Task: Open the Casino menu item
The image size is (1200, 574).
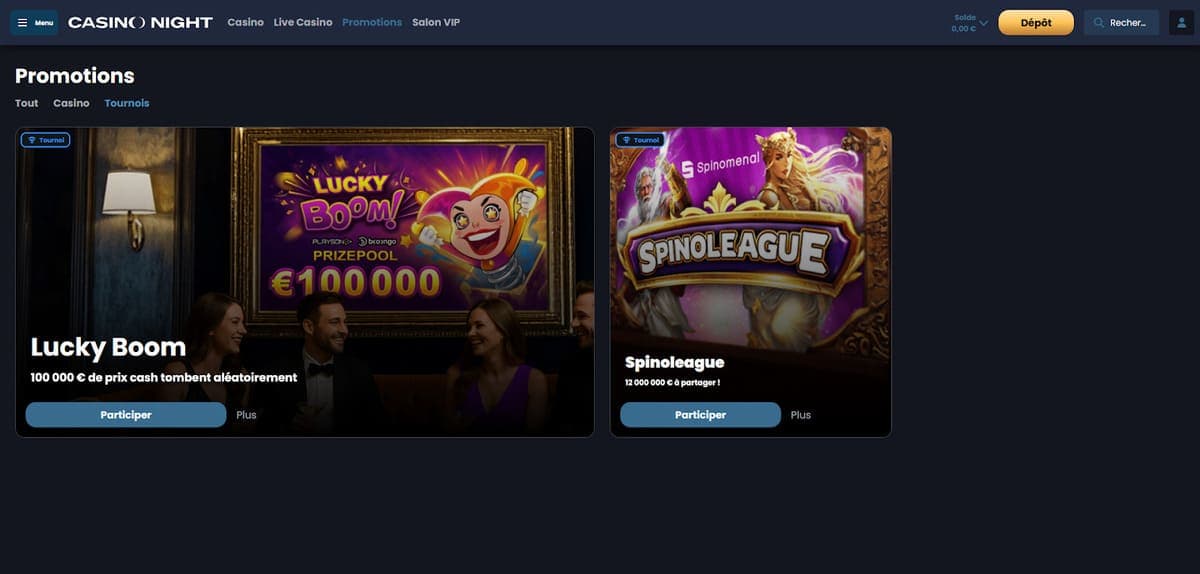Action: [245, 22]
